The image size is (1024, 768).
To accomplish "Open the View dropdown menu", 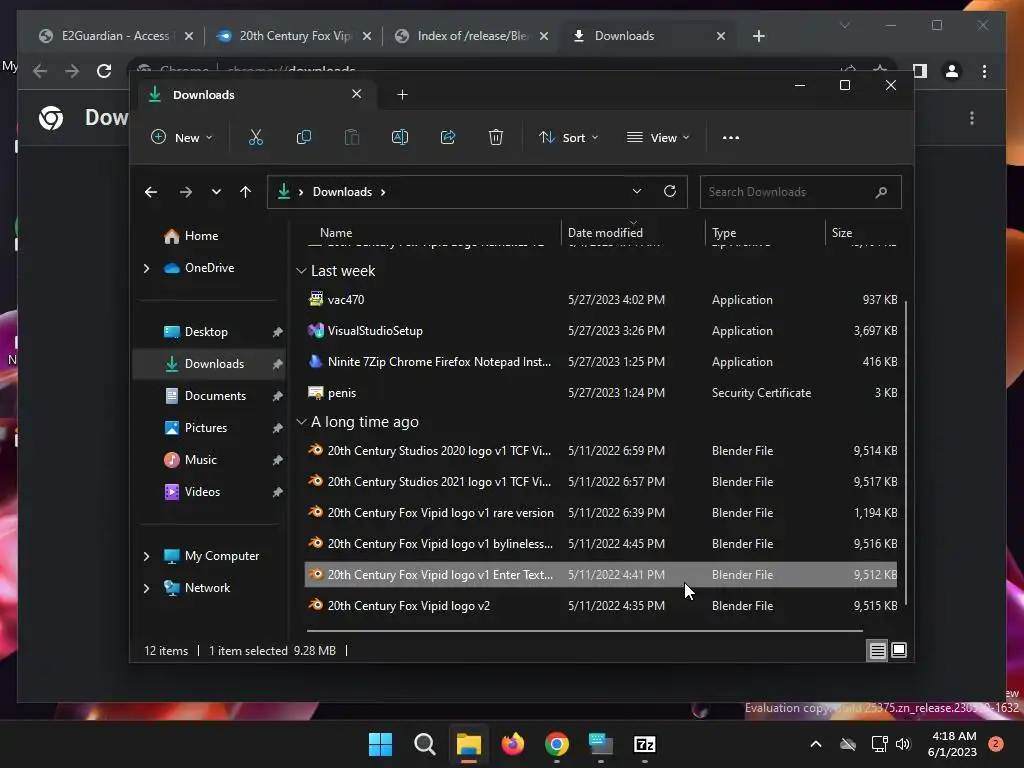I will pyautogui.click(x=658, y=138).
